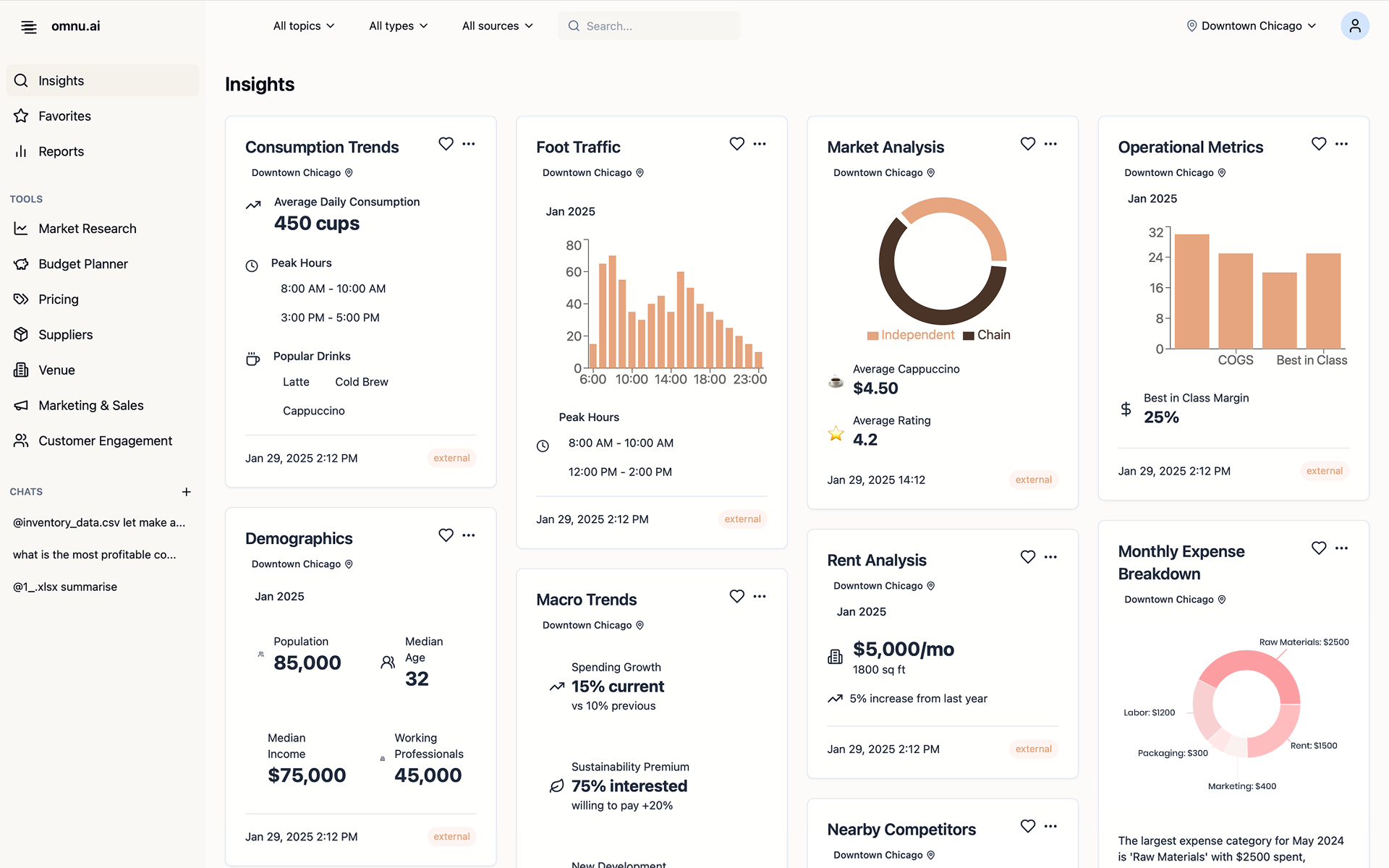The width and height of the screenshot is (1389, 868).
Task: Select the Pricing tool
Action: click(58, 299)
